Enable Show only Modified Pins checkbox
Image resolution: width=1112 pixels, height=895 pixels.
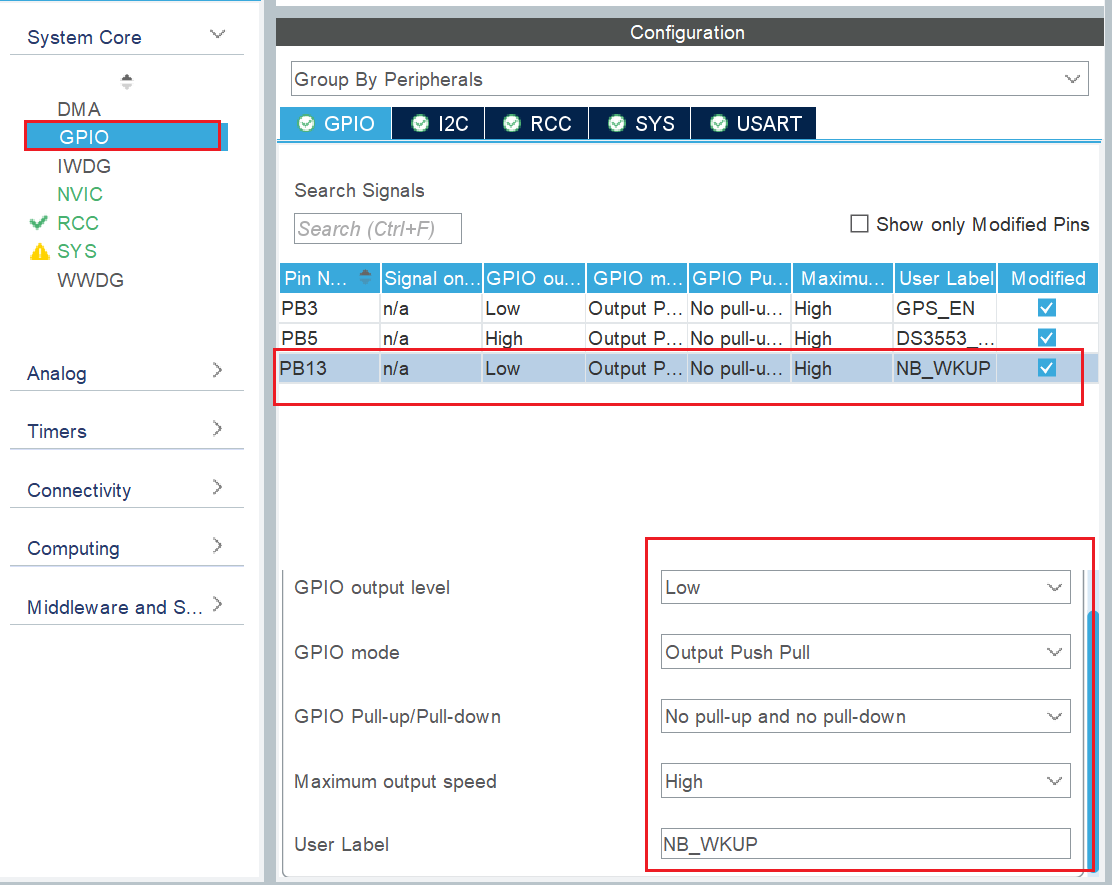pos(859,224)
